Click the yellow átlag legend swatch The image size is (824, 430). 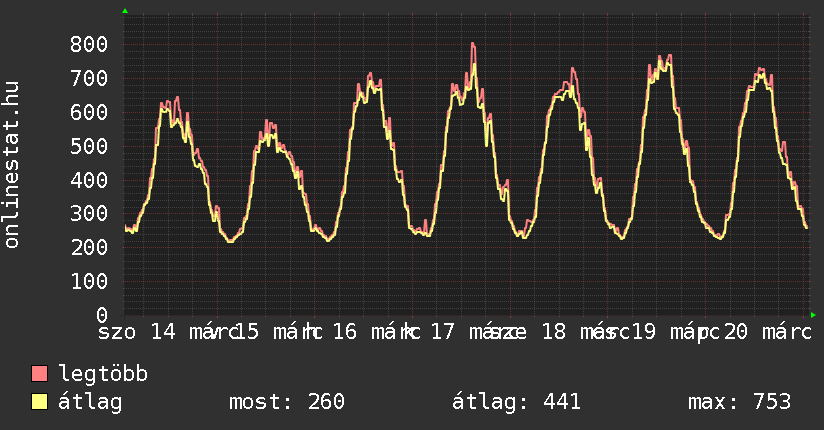coord(40,402)
